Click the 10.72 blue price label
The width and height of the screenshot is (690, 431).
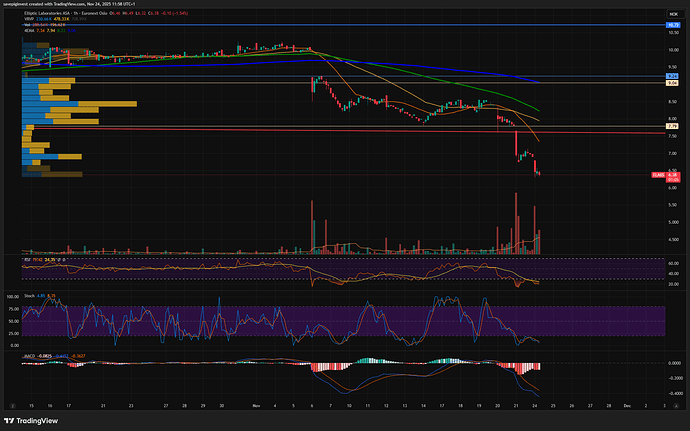pyautogui.click(x=673, y=23)
